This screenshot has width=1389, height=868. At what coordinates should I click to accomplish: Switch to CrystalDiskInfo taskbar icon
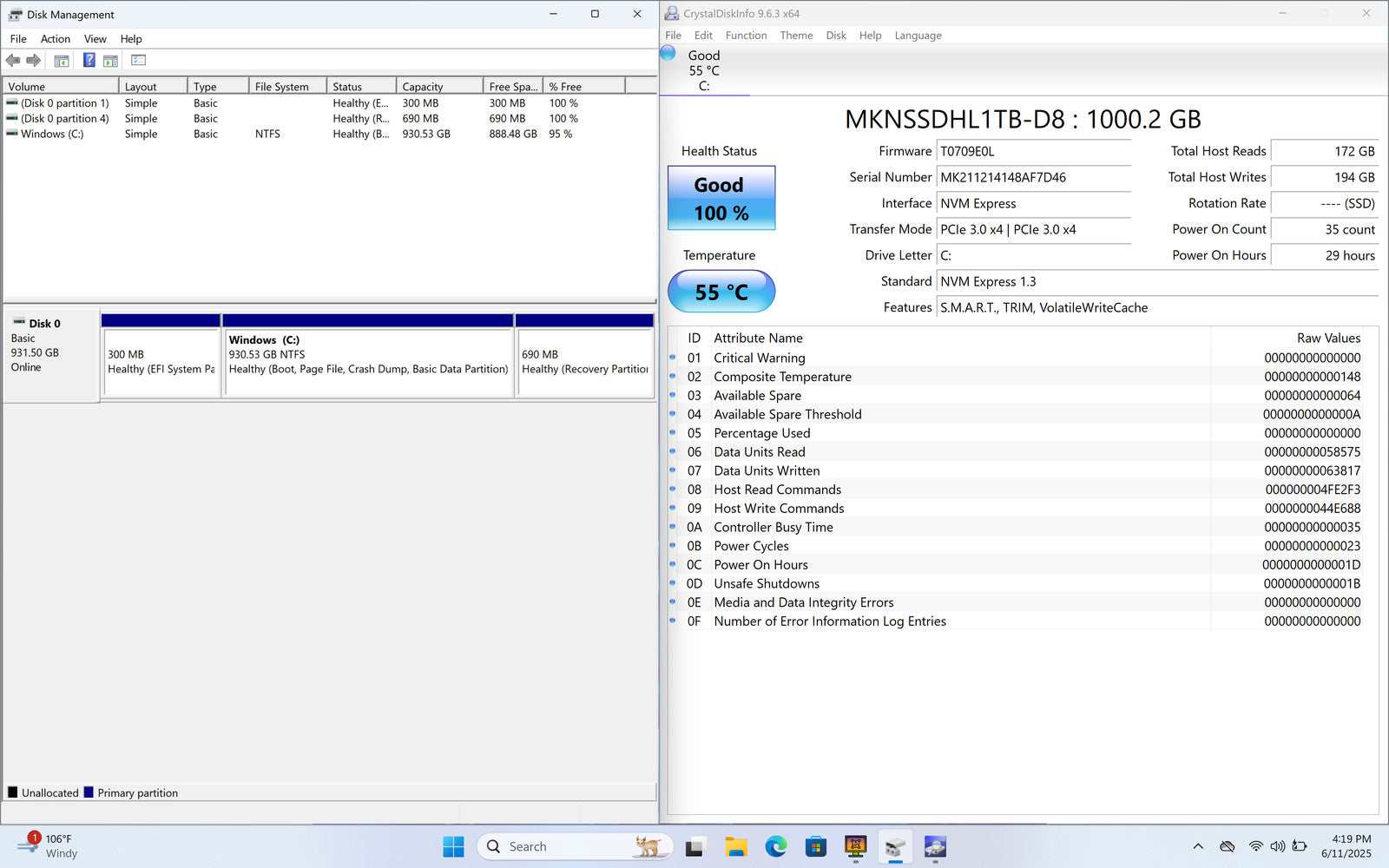click(x=935, y=846)
